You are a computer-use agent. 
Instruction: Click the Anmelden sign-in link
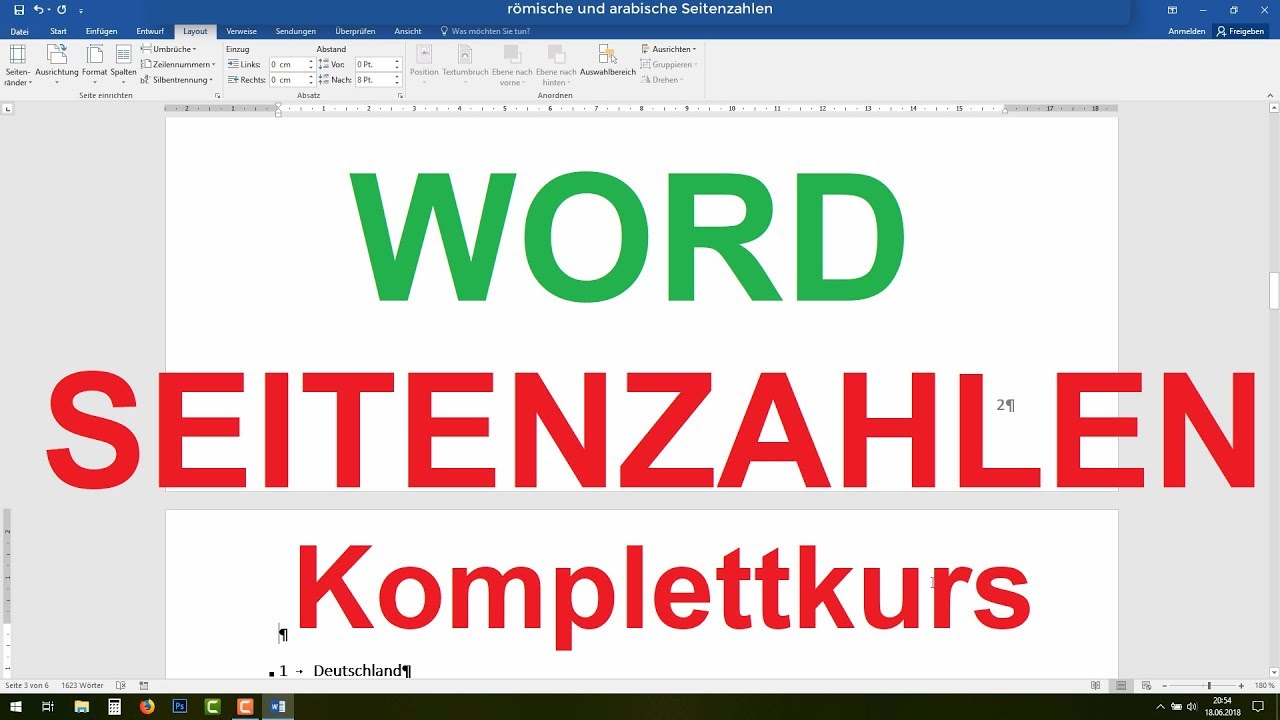1186,31
